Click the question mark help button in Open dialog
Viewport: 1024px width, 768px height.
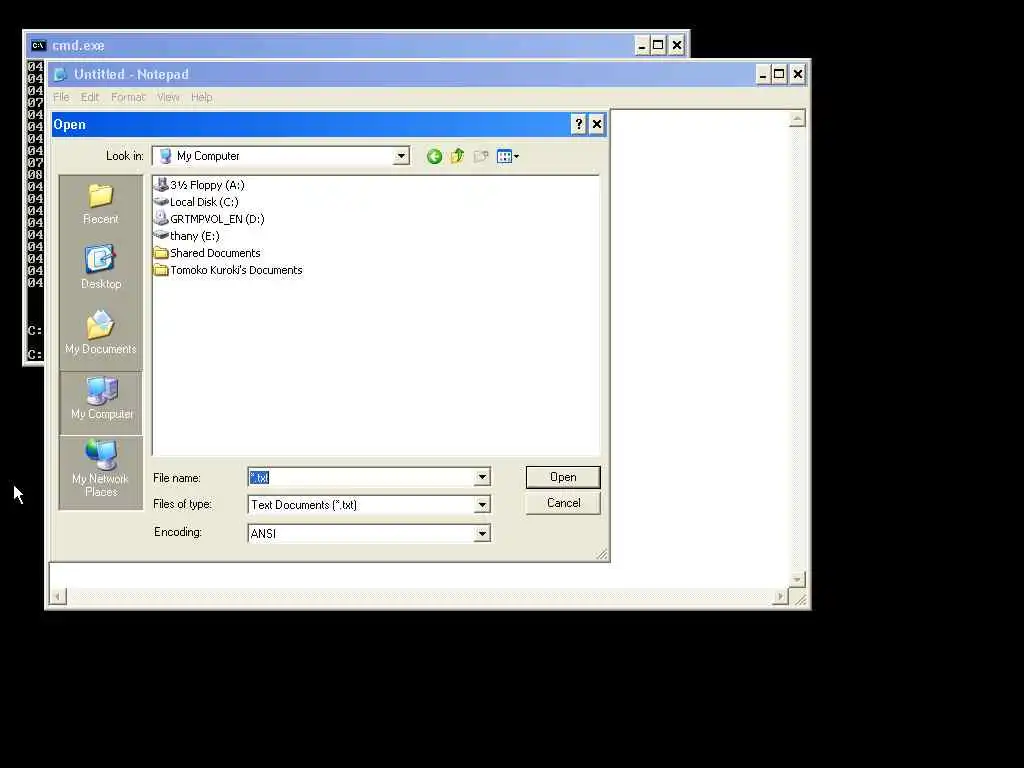click(578, 124)
